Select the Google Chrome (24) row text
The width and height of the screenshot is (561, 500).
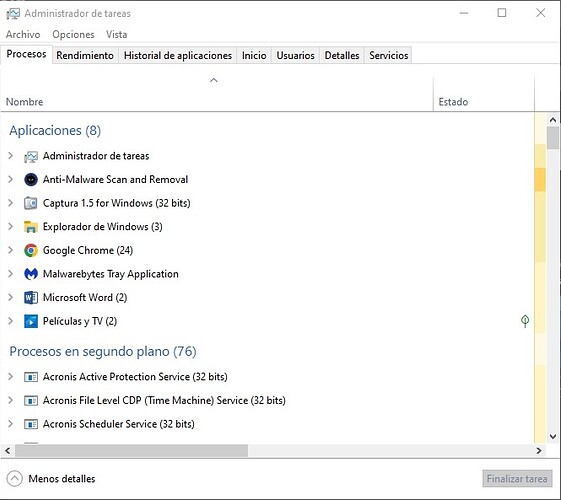[88, 250]
